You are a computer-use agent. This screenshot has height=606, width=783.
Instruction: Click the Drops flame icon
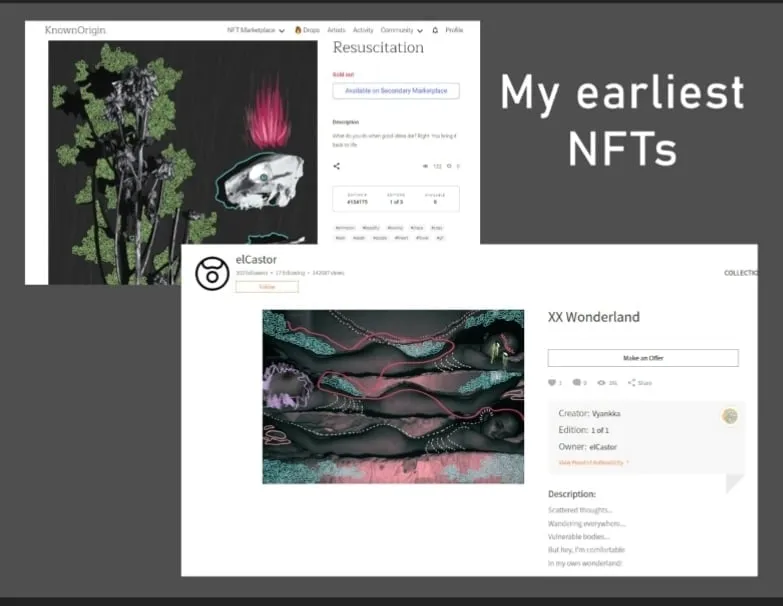click(x=298, y=30)
